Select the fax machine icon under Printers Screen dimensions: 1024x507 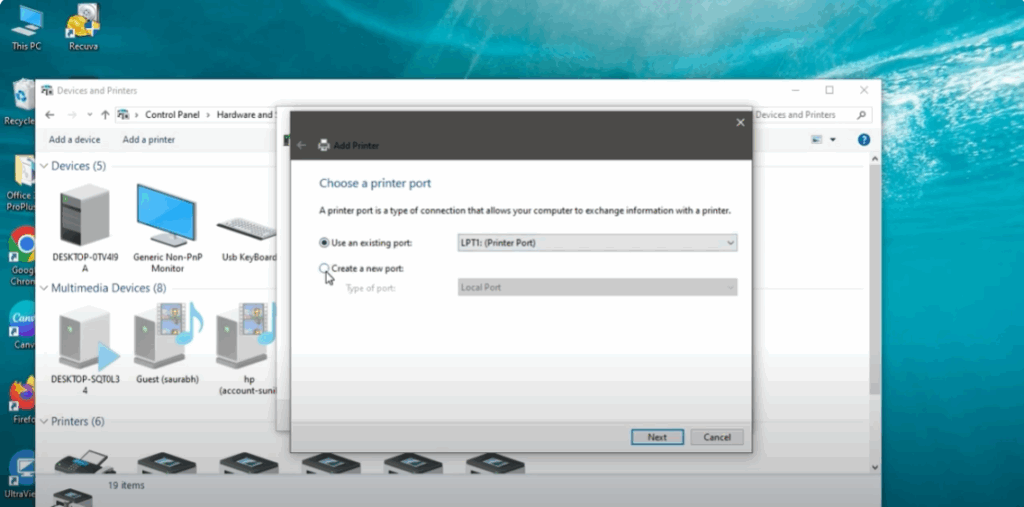tap(84, 463)
